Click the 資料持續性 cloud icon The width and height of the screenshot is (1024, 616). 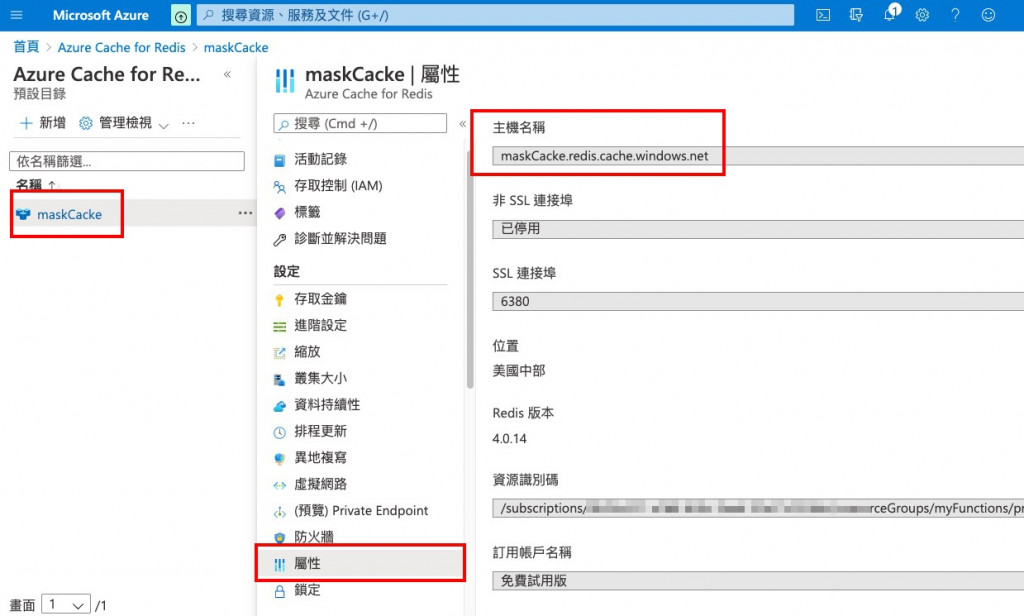tap(280, 406)
